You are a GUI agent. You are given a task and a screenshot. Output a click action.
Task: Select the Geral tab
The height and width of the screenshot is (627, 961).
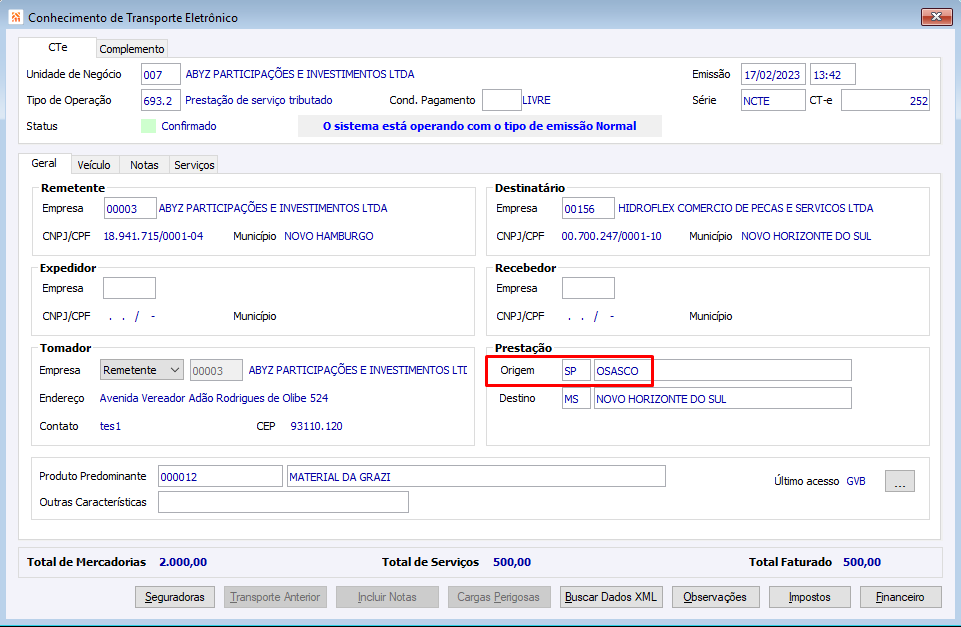(44, 163)
